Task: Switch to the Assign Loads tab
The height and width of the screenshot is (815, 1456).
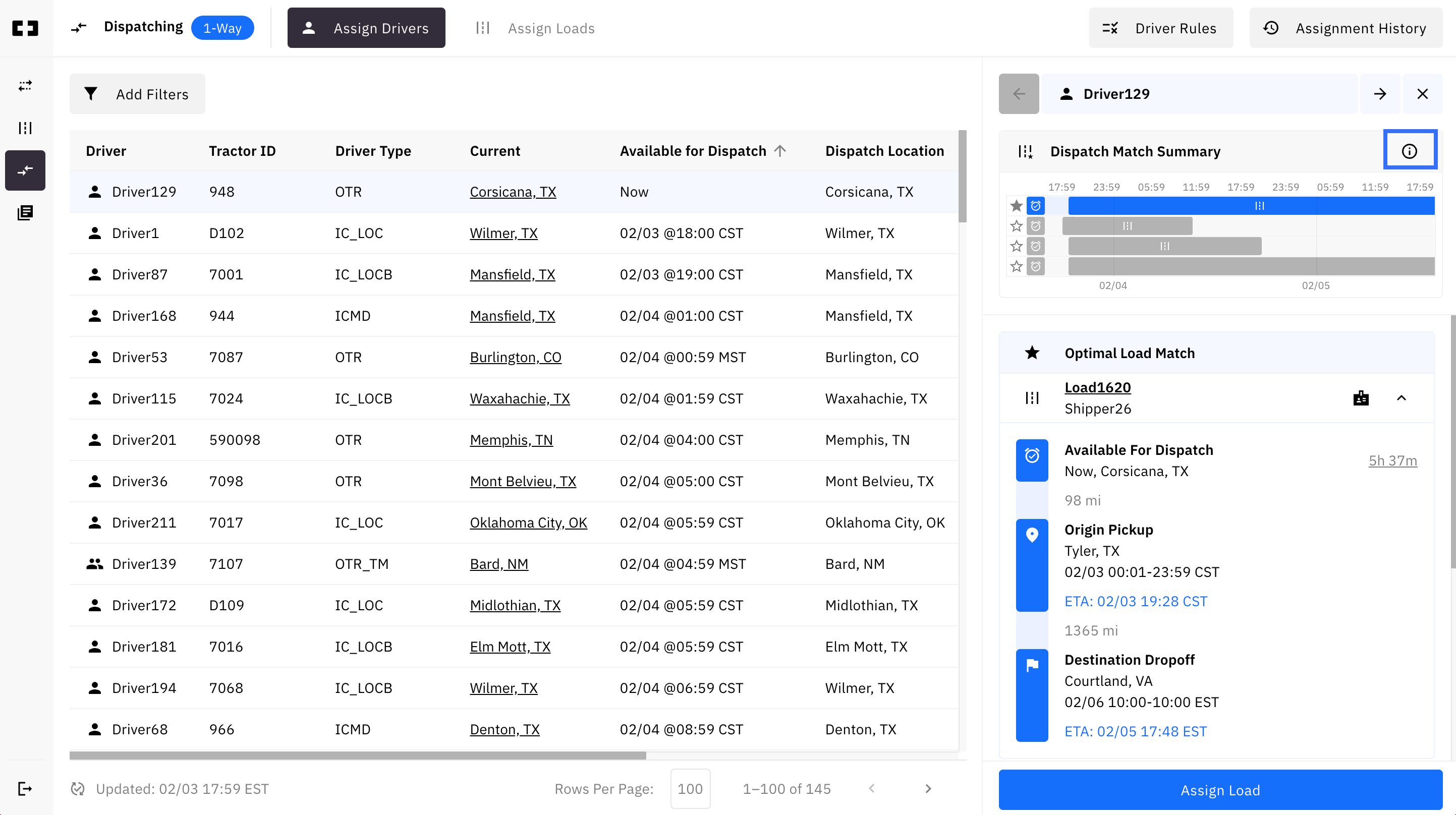Action: 535,28
